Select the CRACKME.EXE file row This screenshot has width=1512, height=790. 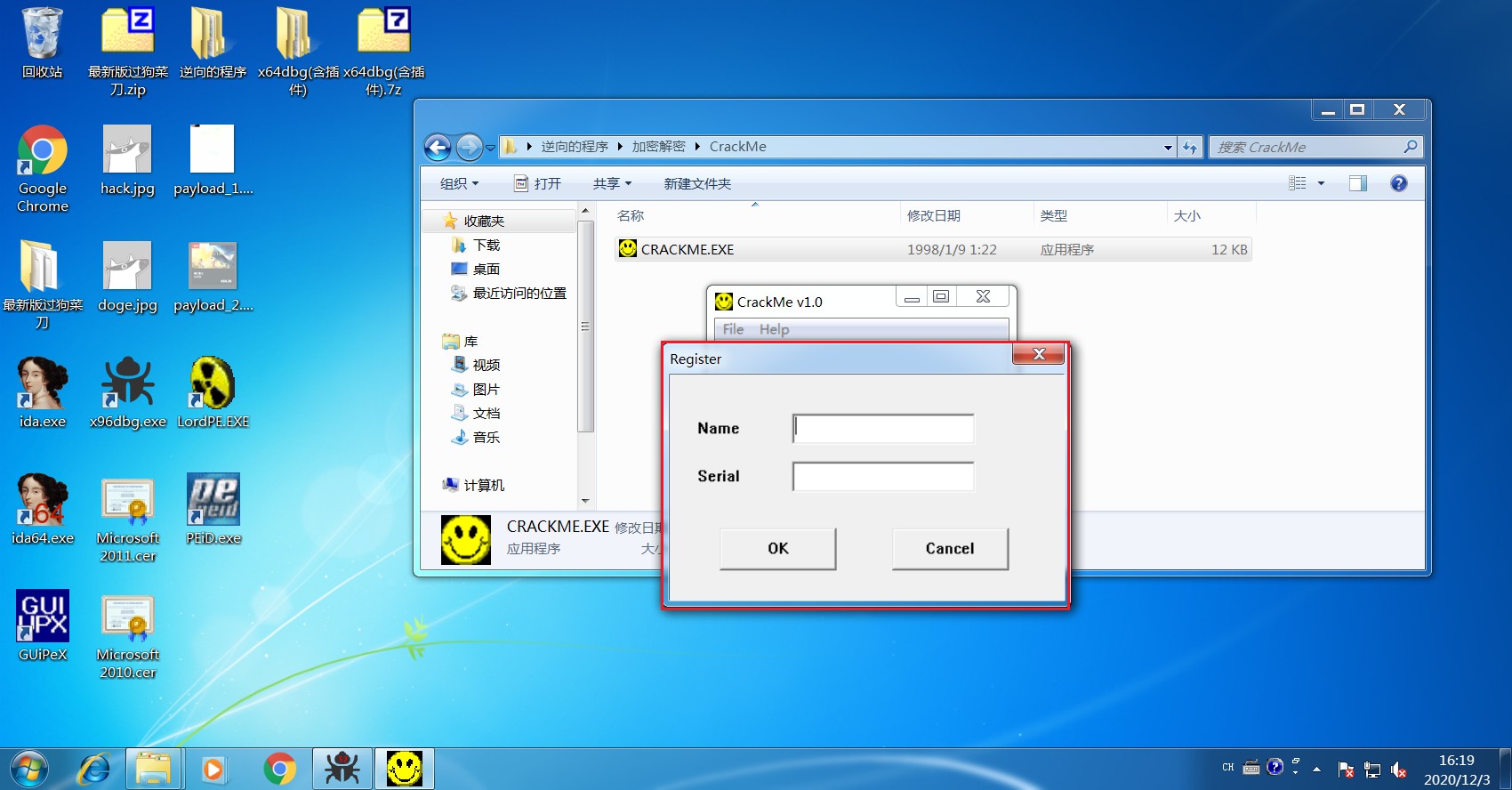coord(933,249)
